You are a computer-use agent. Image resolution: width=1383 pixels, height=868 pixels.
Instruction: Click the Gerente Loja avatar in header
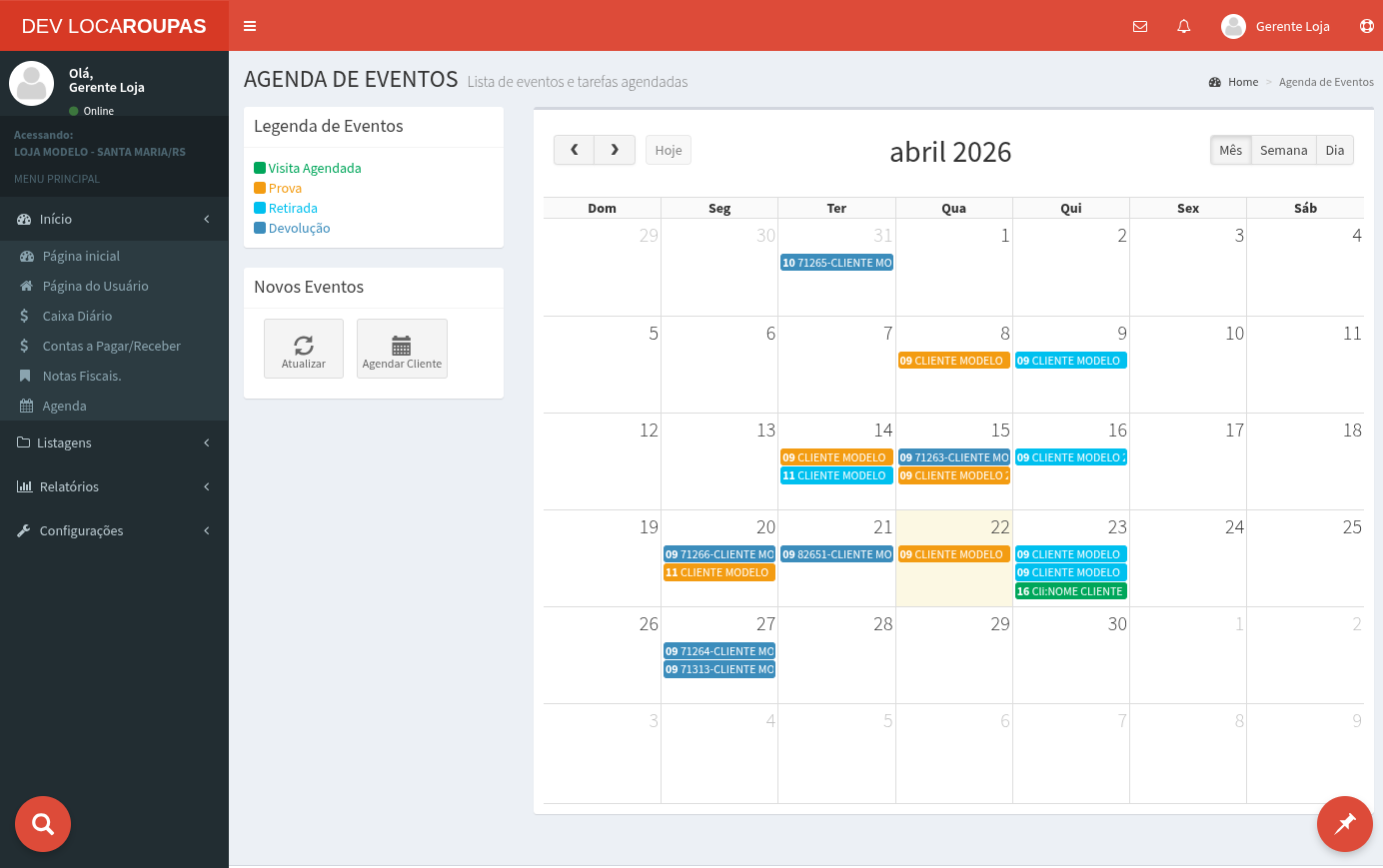1233,26
